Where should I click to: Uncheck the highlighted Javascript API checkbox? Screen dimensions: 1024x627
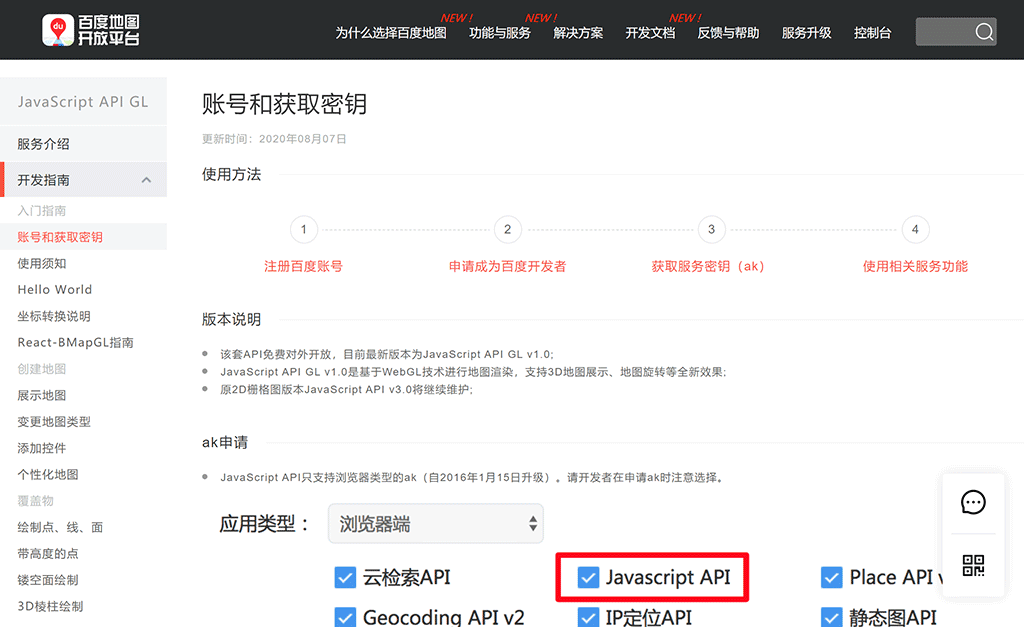coord(589,577)
